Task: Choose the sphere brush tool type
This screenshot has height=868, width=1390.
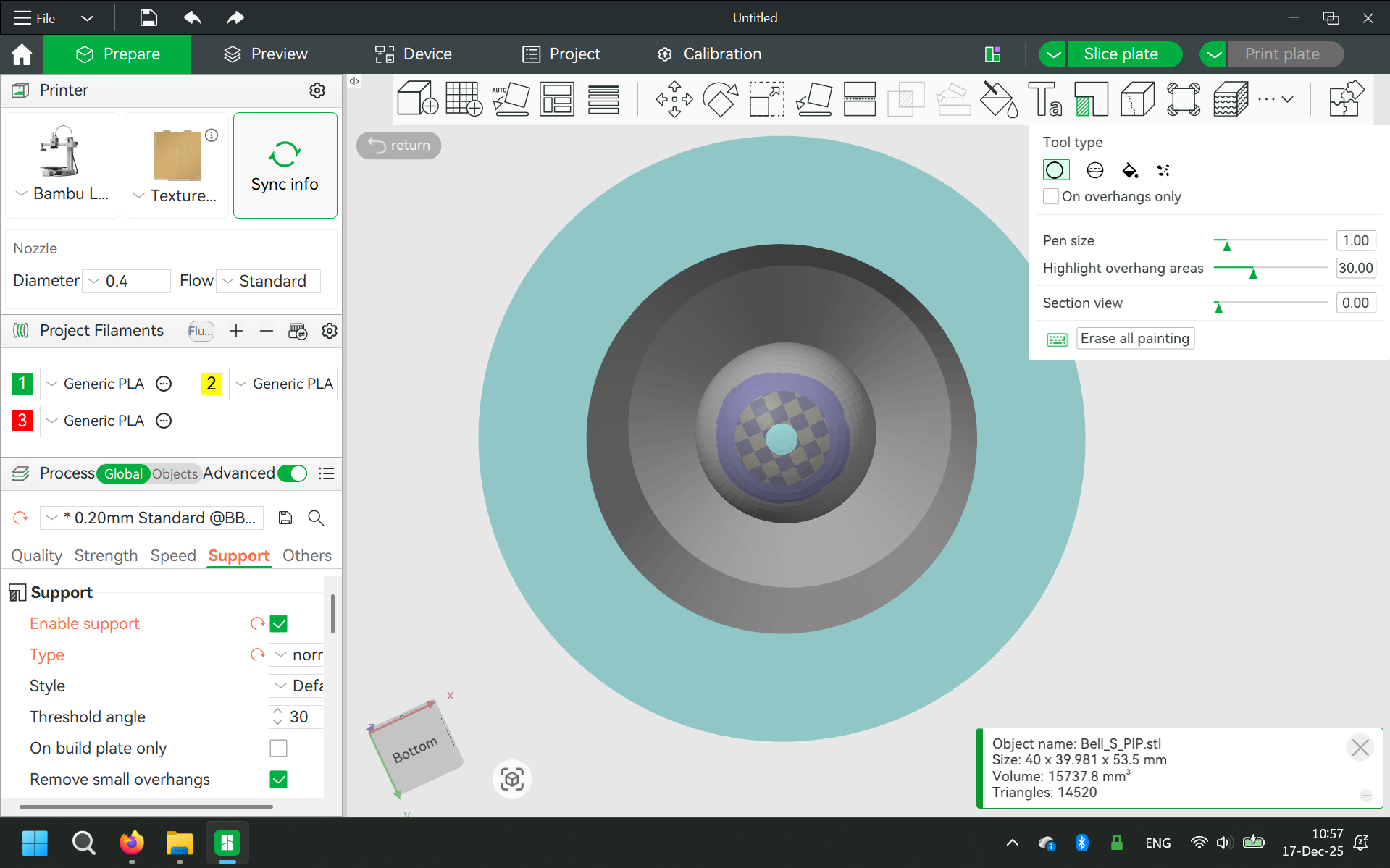Action: (1094, 170)
